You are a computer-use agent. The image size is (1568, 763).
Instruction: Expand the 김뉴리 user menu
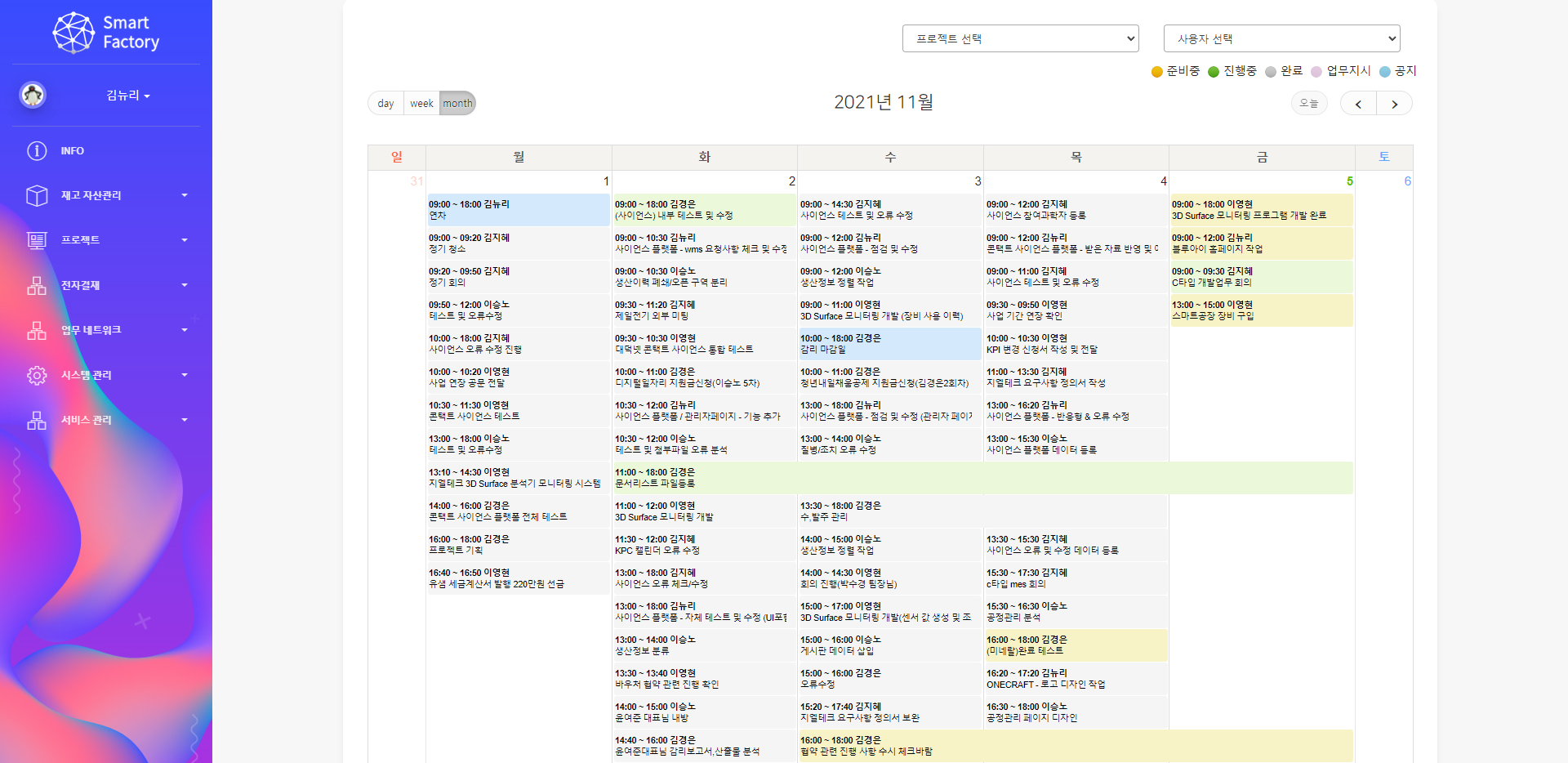128,96
